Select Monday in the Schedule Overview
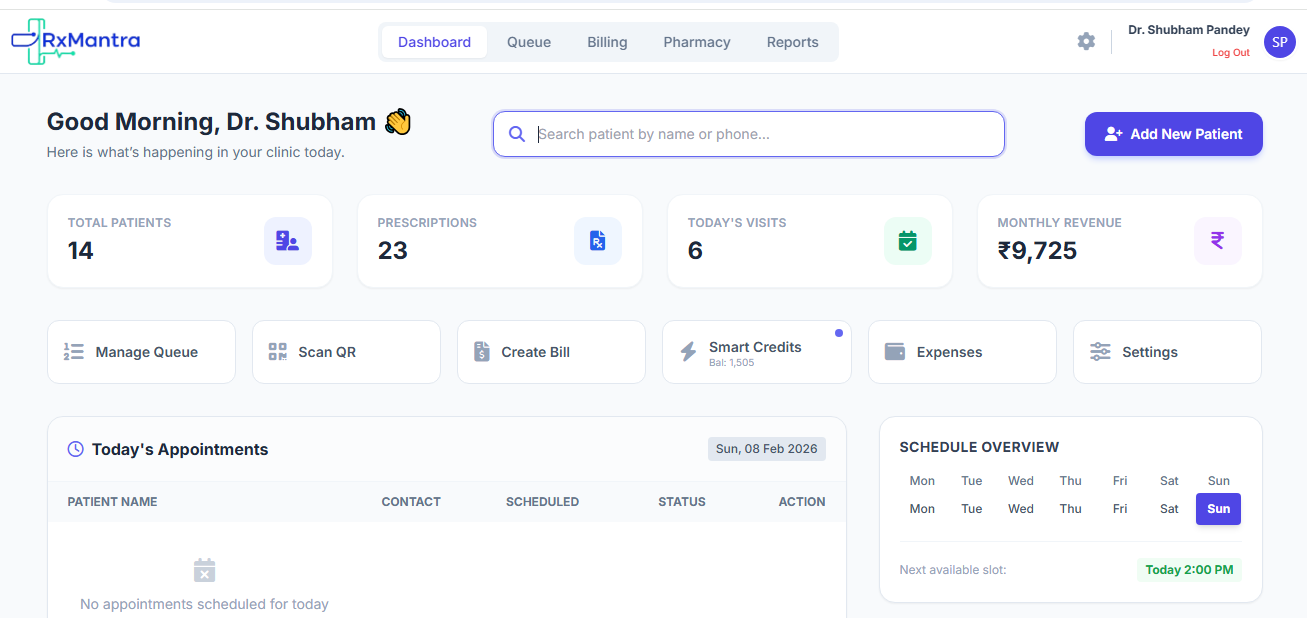 click(x=921, y=509)
